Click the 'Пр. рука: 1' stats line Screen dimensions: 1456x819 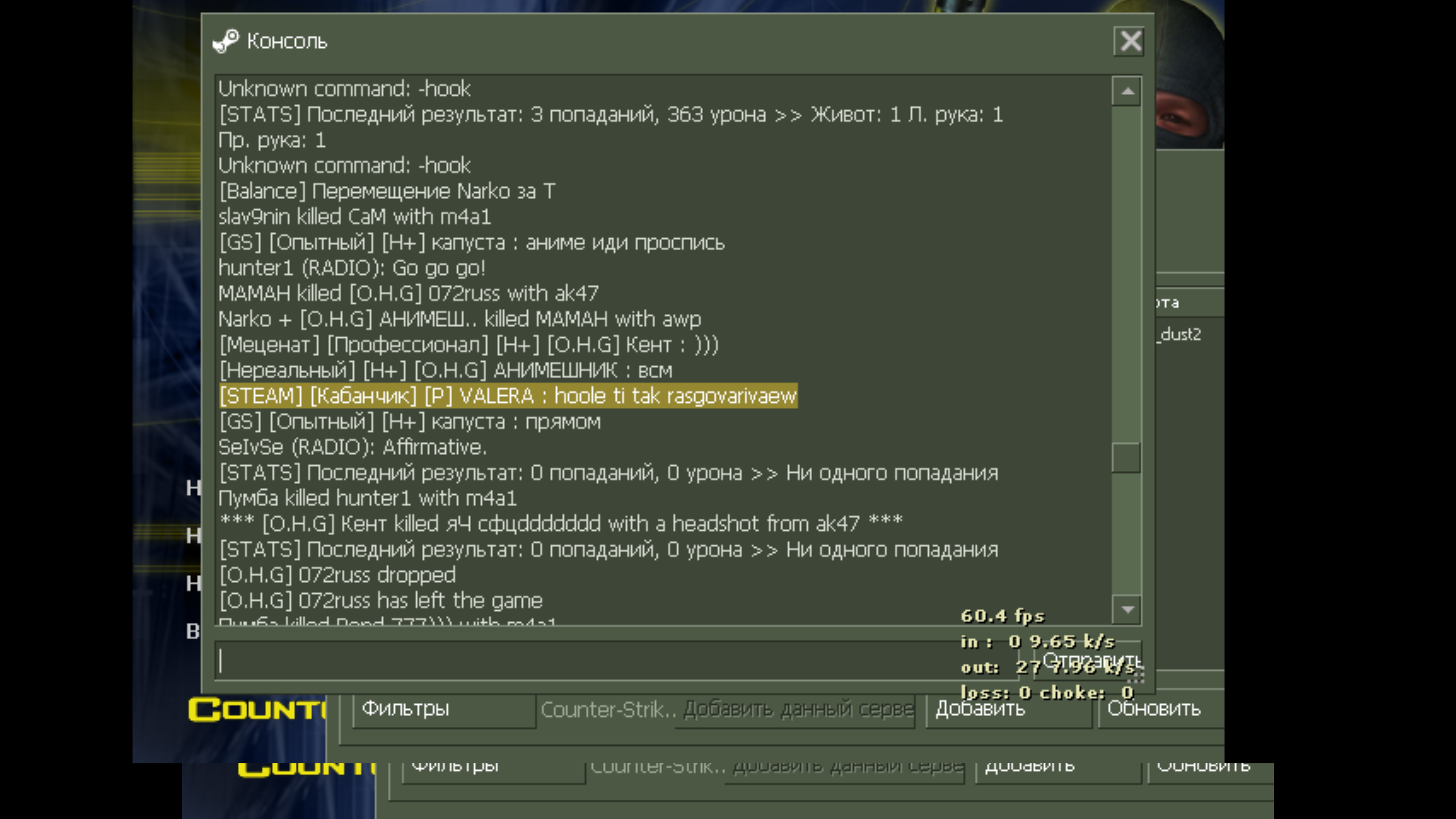272,140
